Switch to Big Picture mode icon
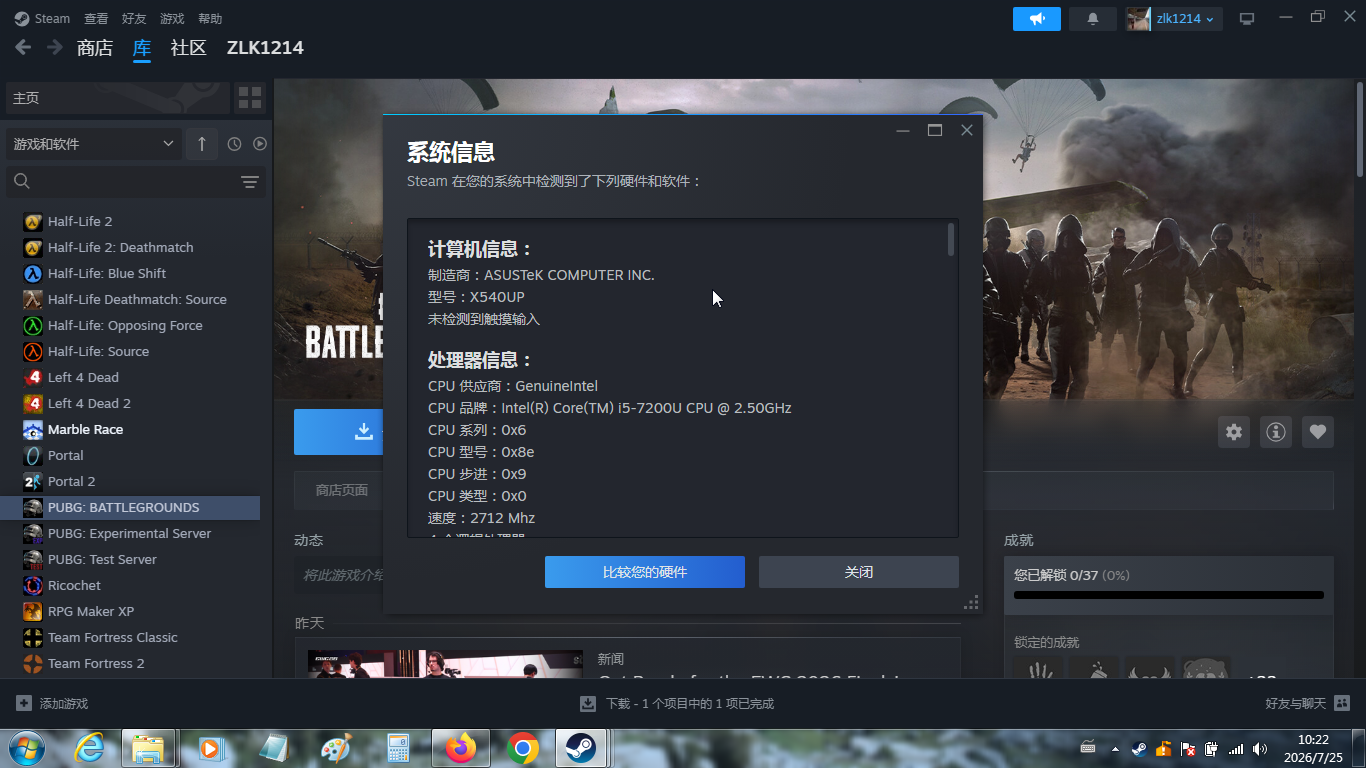 tap(1247, 19)
